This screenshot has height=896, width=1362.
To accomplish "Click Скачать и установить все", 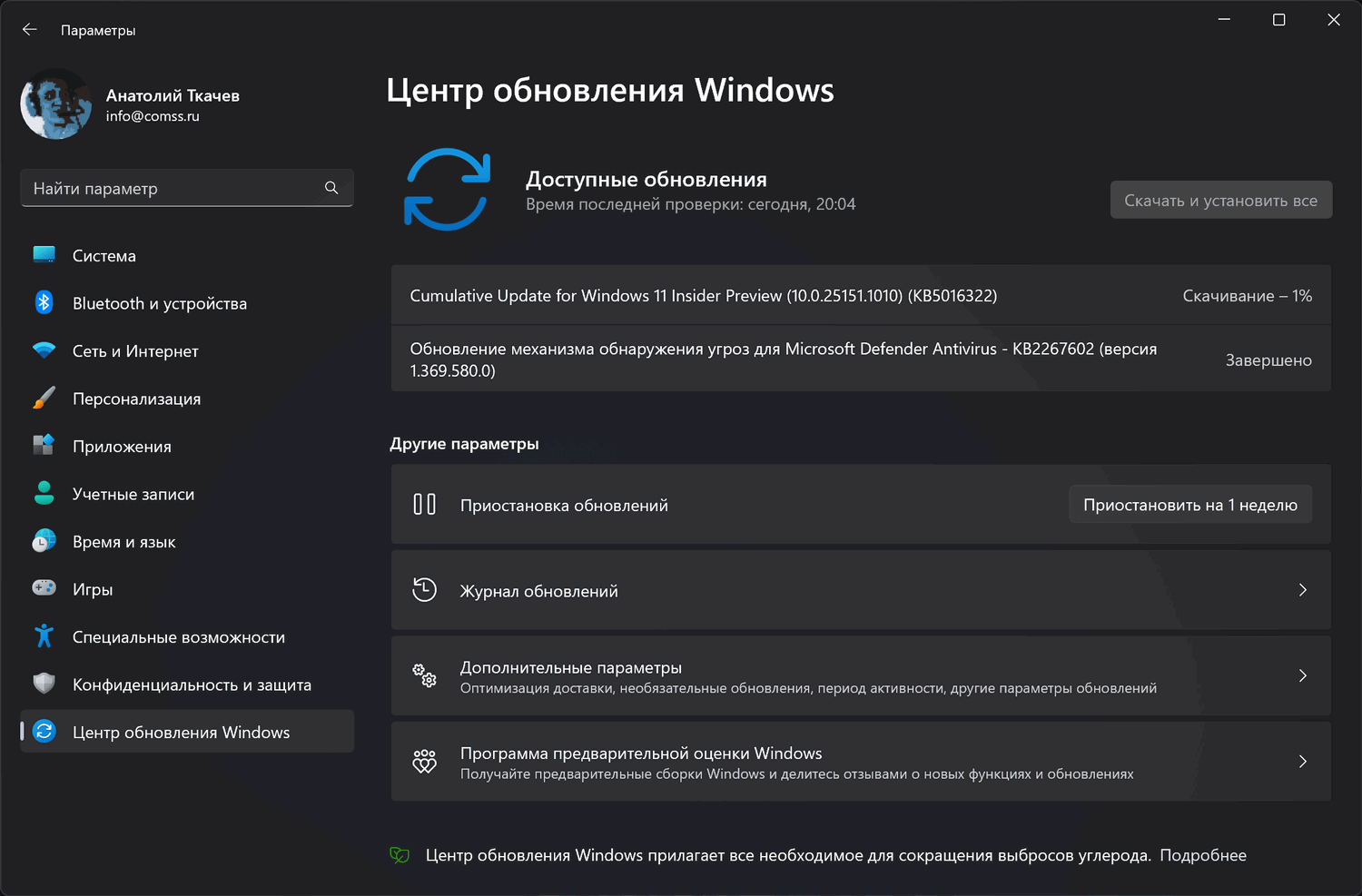I will tap(1220, 200).
